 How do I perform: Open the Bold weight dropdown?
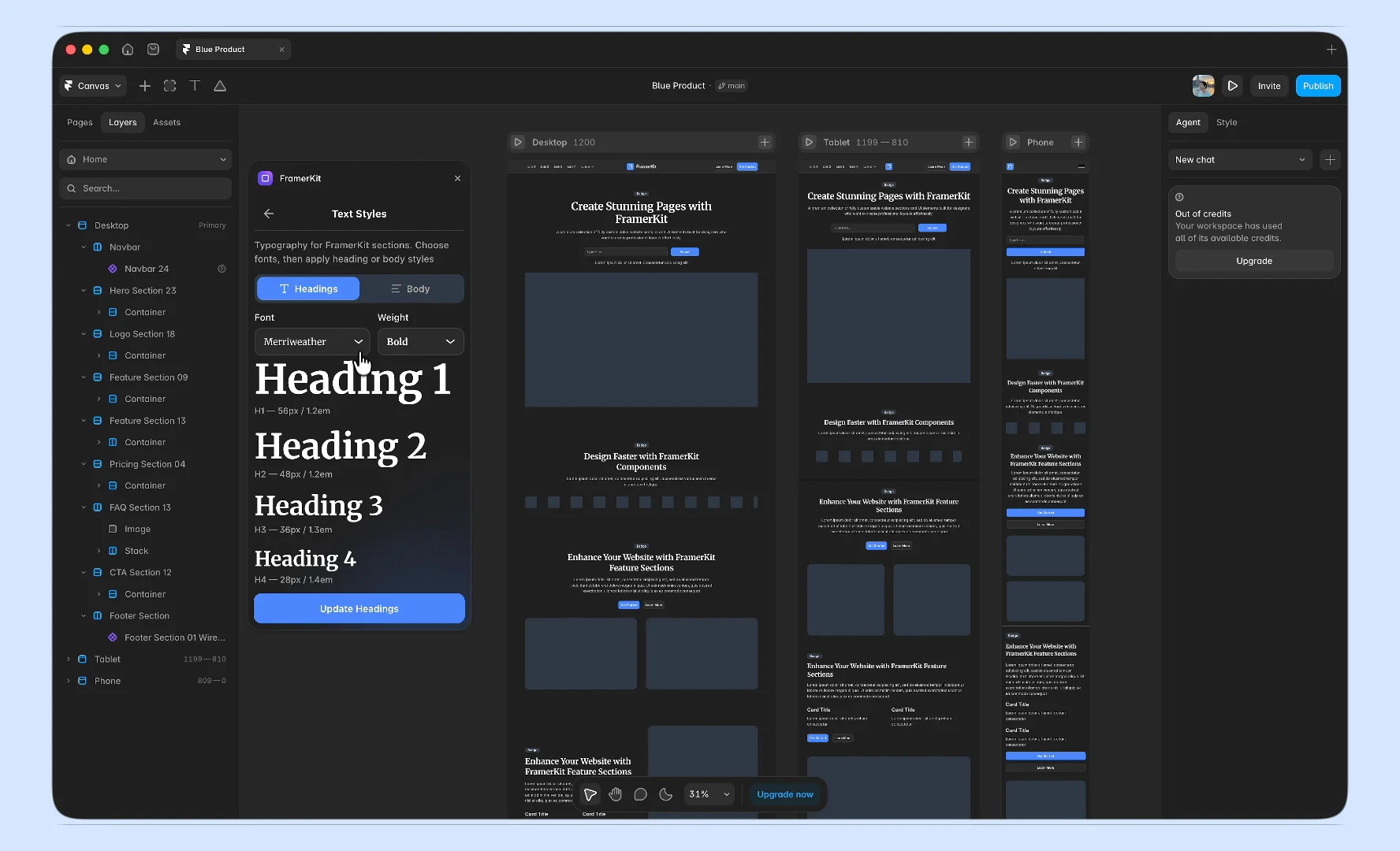point(421,341)
